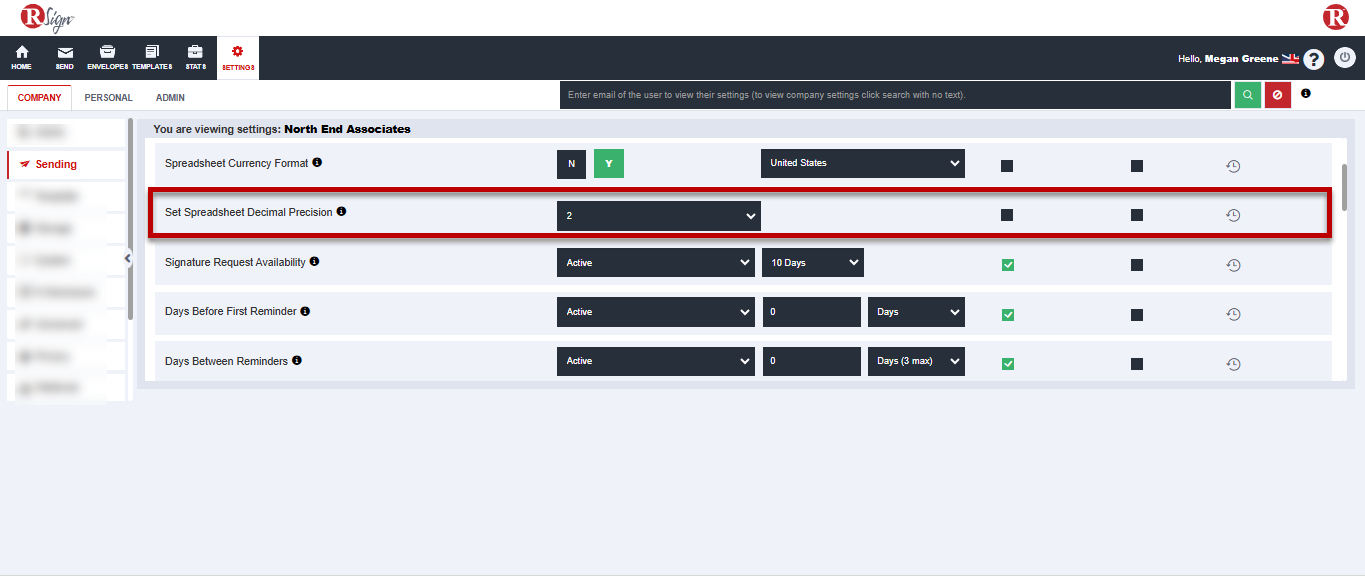Switch to the Admin settings tab

pyautogui.click(x=170, y=98)
